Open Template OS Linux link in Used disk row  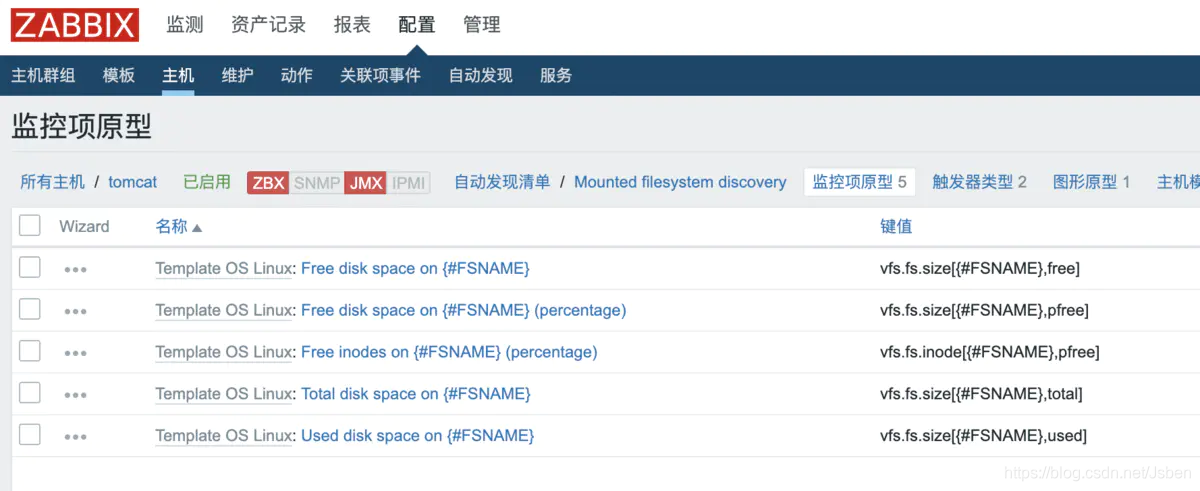click(224, 436)
